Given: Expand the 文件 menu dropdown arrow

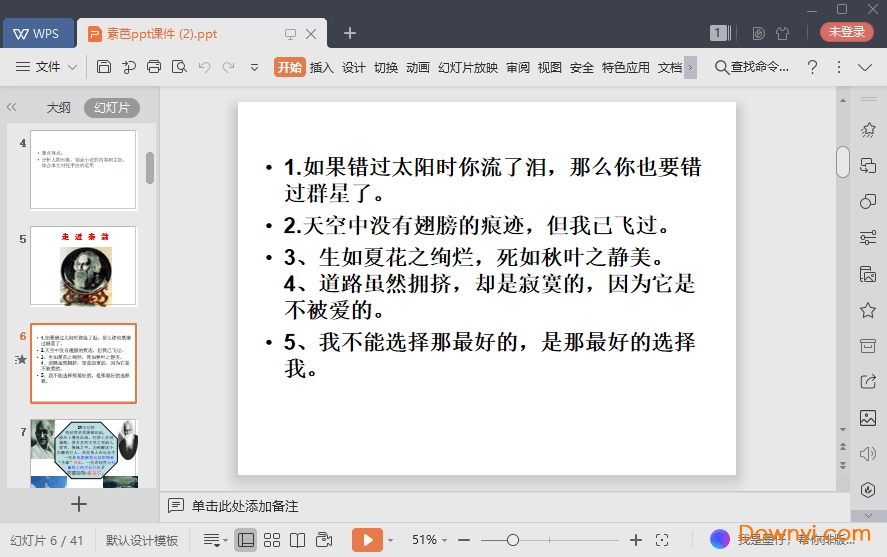Looking at the screenshot, I should (73, 67).
